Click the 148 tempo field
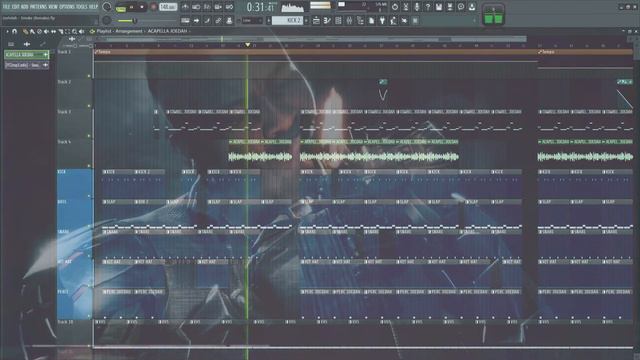This screenshot has width=640, height=360. (168, 7)
